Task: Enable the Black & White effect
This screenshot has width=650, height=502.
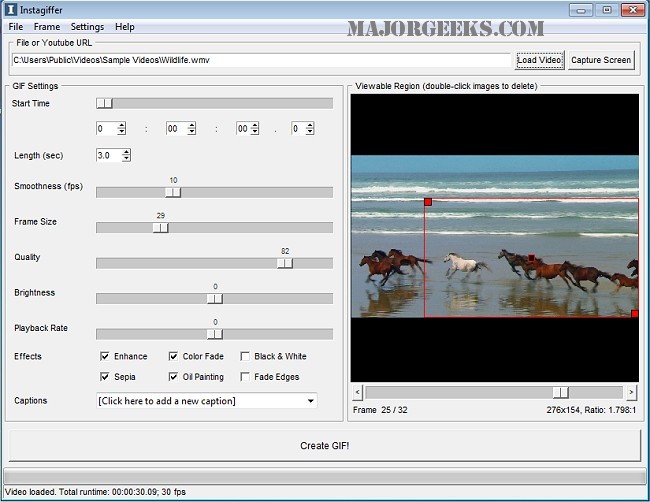Action: [x=245, y=356]
